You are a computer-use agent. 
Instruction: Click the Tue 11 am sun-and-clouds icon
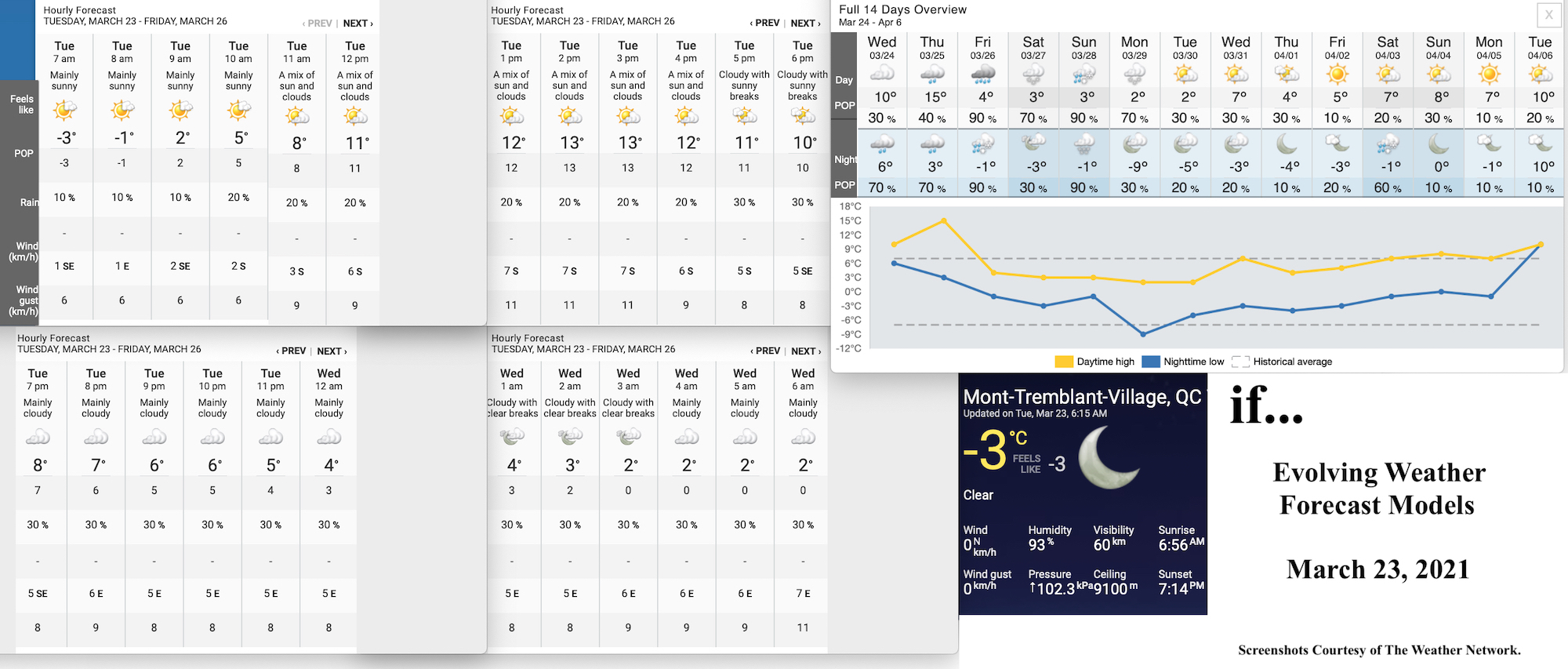(x=297, y=116)
